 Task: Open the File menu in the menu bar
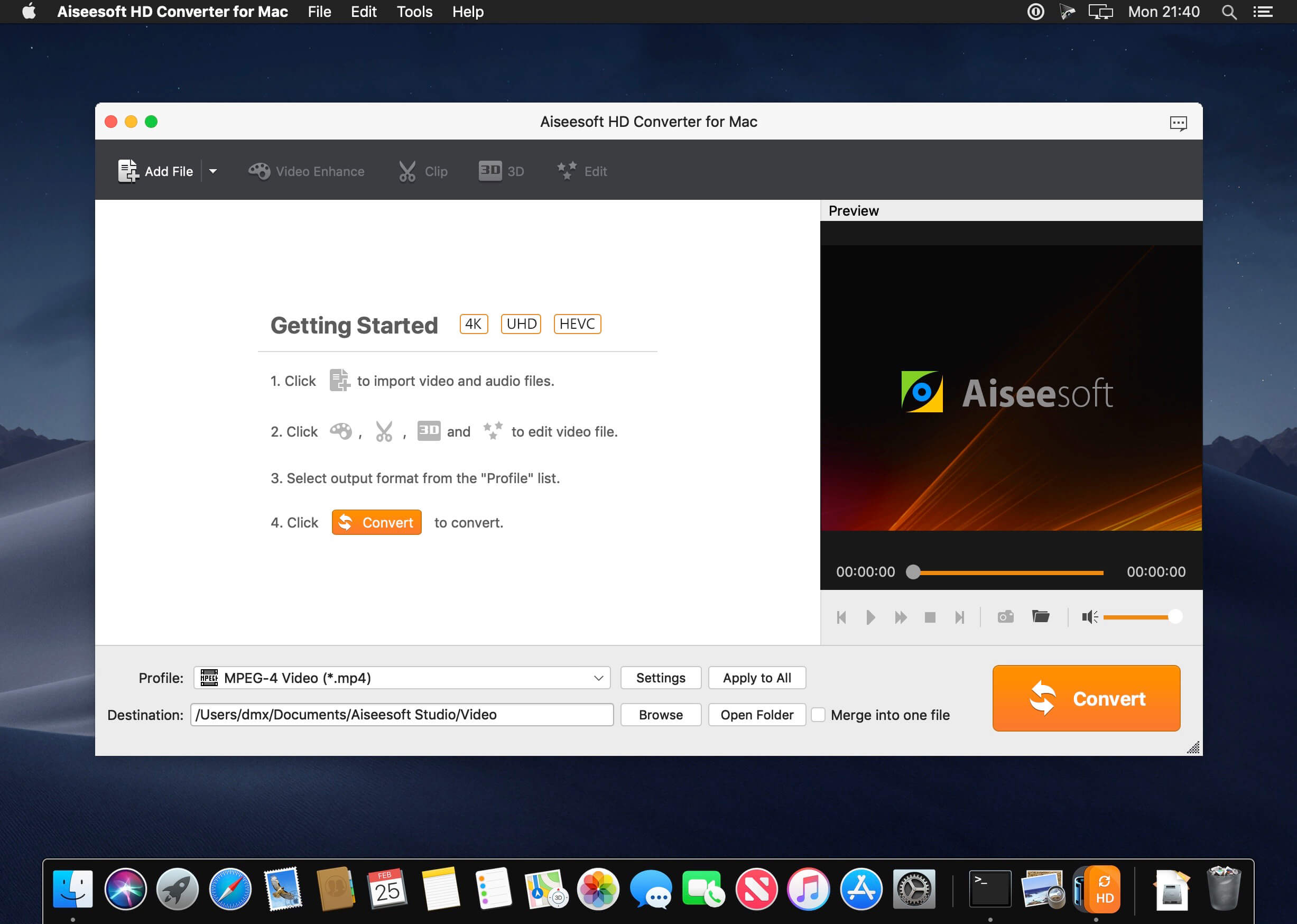coord(319,12)
